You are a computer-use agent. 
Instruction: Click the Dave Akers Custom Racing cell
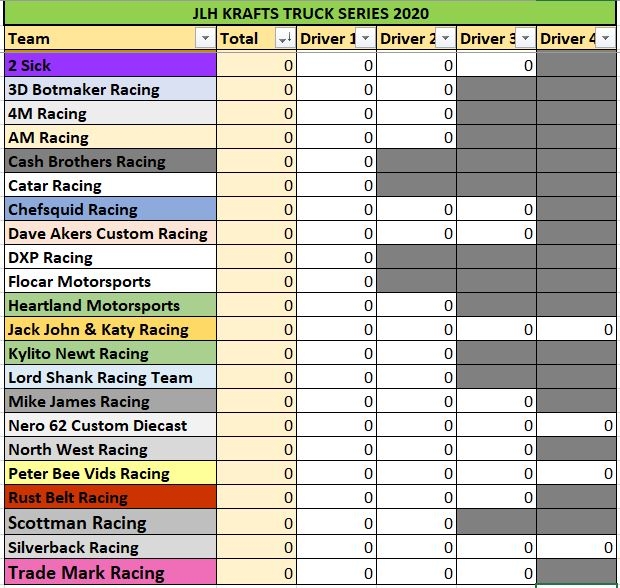(111, 233)
